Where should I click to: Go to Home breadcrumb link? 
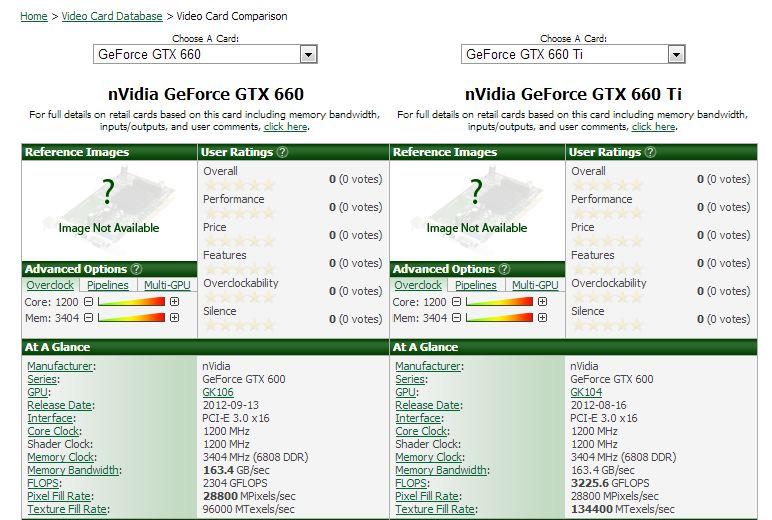tap(34, 16)
